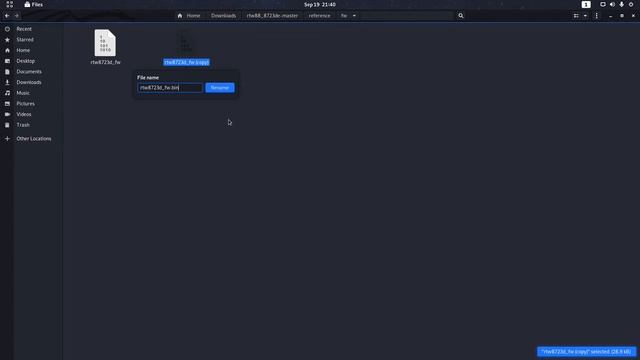640x360 pixels.
Task: Click the File name text field
Action: (x=170, y=88)
